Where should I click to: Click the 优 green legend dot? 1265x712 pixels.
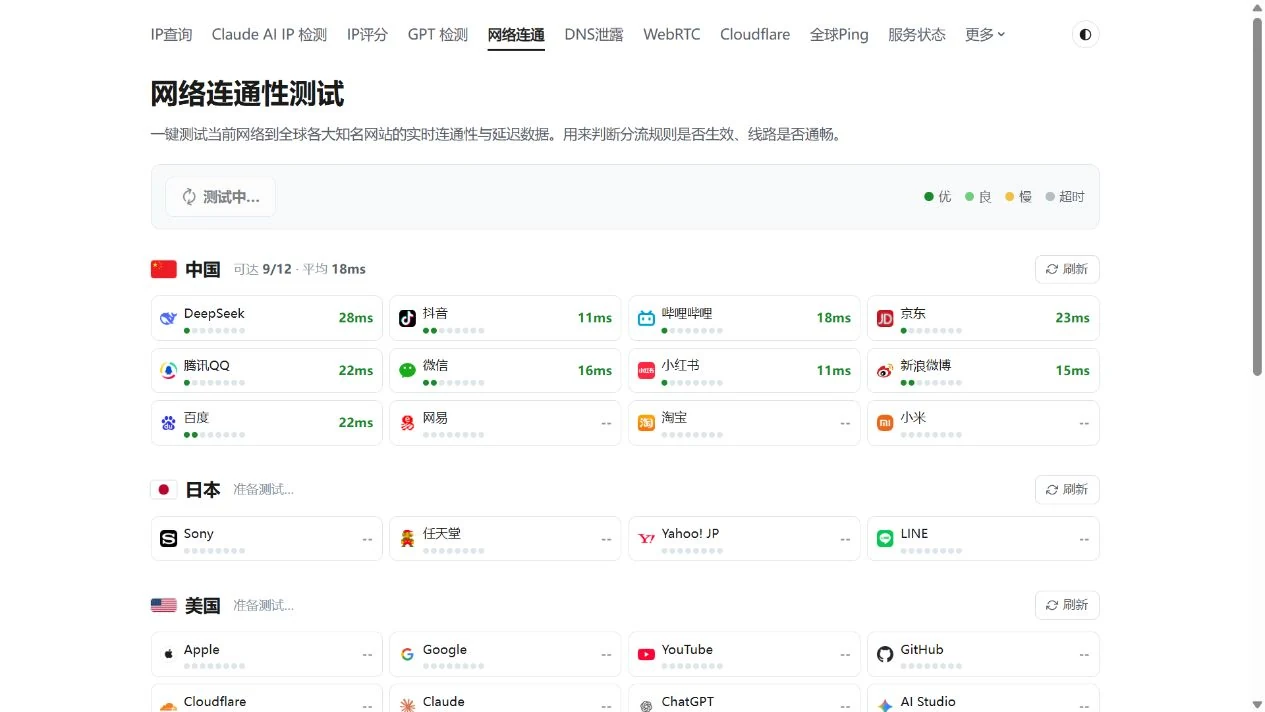coord(929,197)
